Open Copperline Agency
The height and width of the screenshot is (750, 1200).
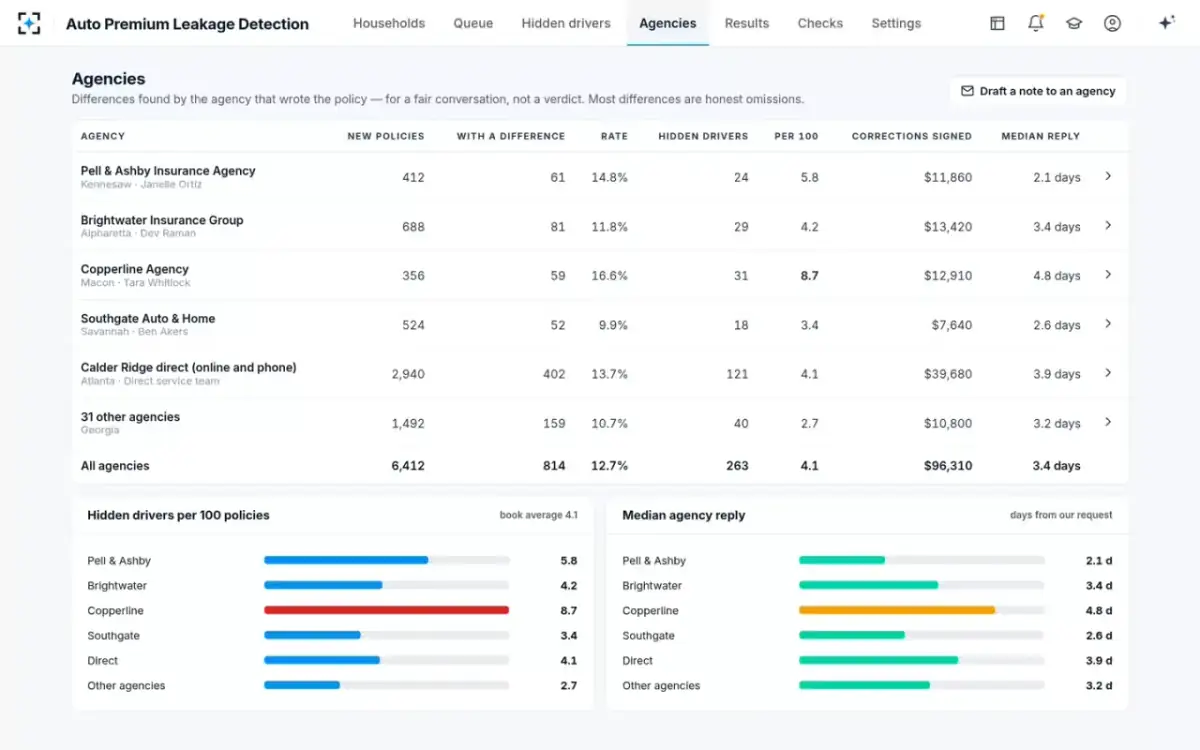click(135, 269)
